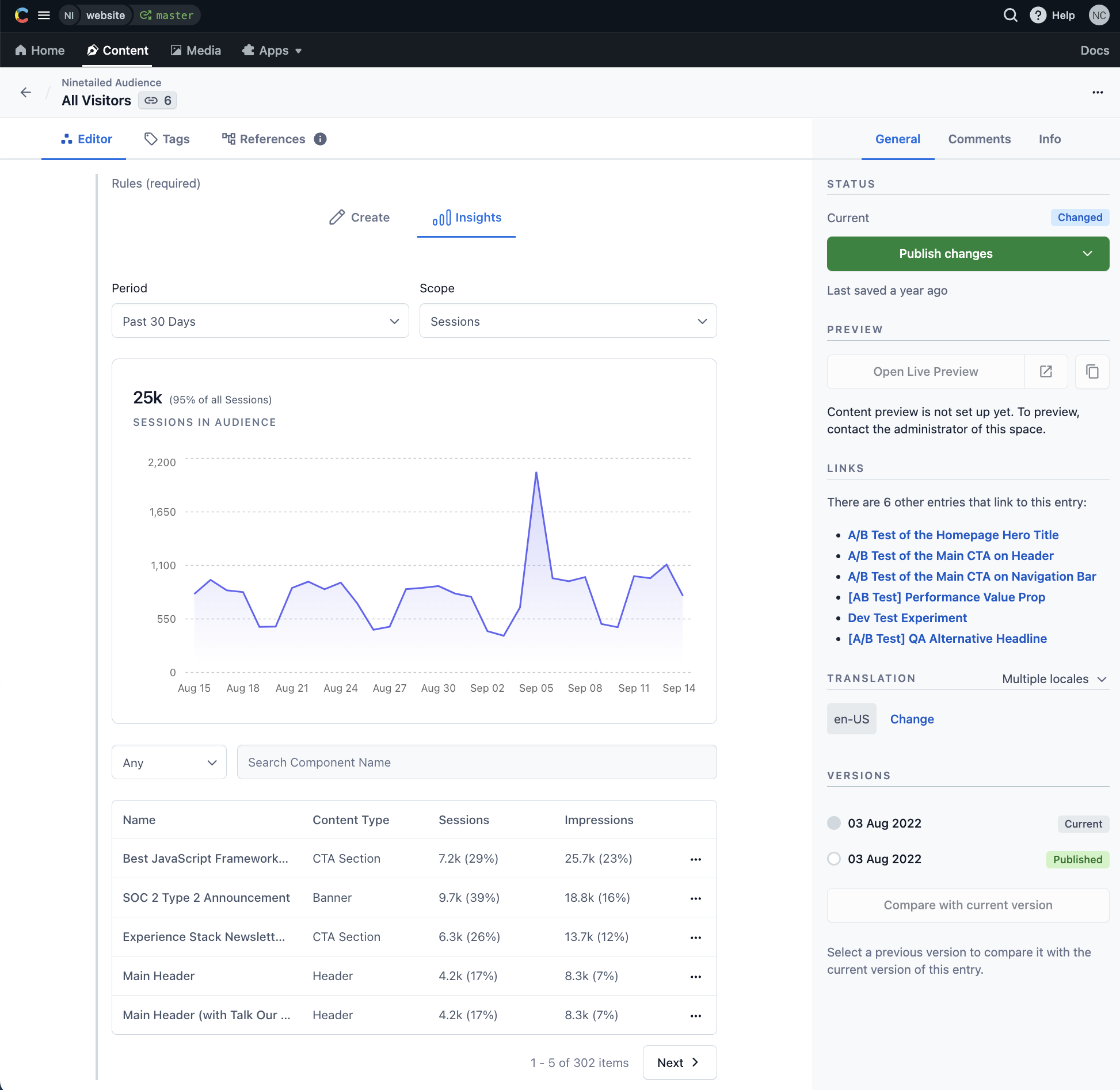
Task: Go to the Next page of items
Action: [679, 1063]
